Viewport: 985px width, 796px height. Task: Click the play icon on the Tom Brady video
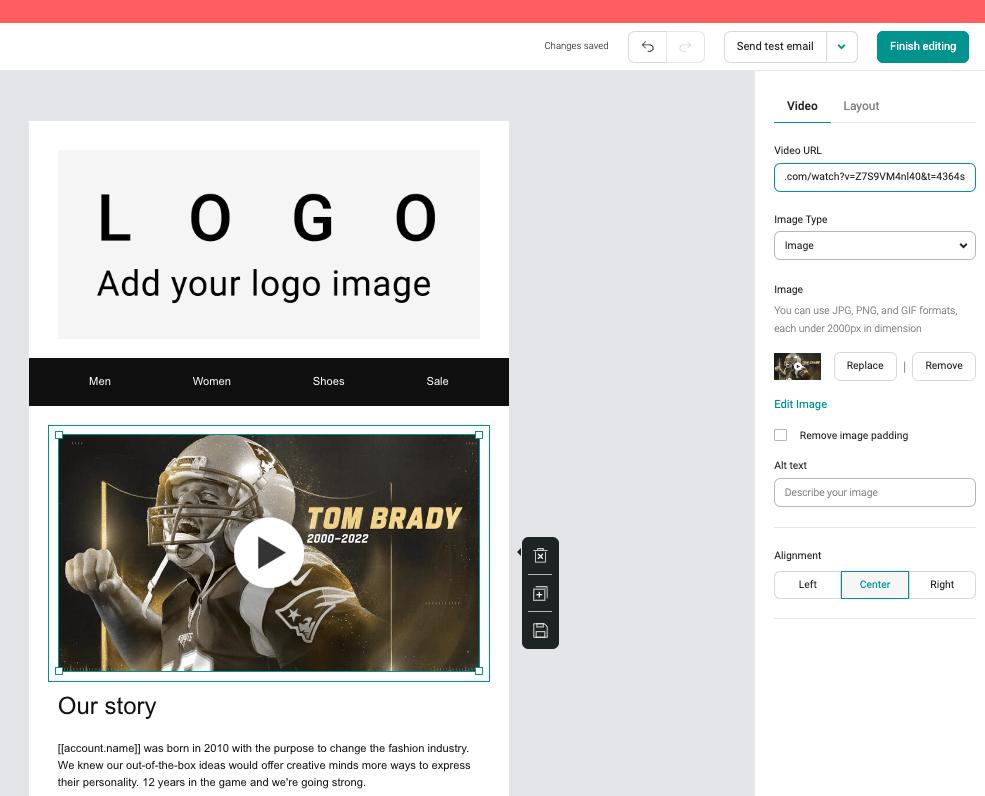[x=269, y=552]
